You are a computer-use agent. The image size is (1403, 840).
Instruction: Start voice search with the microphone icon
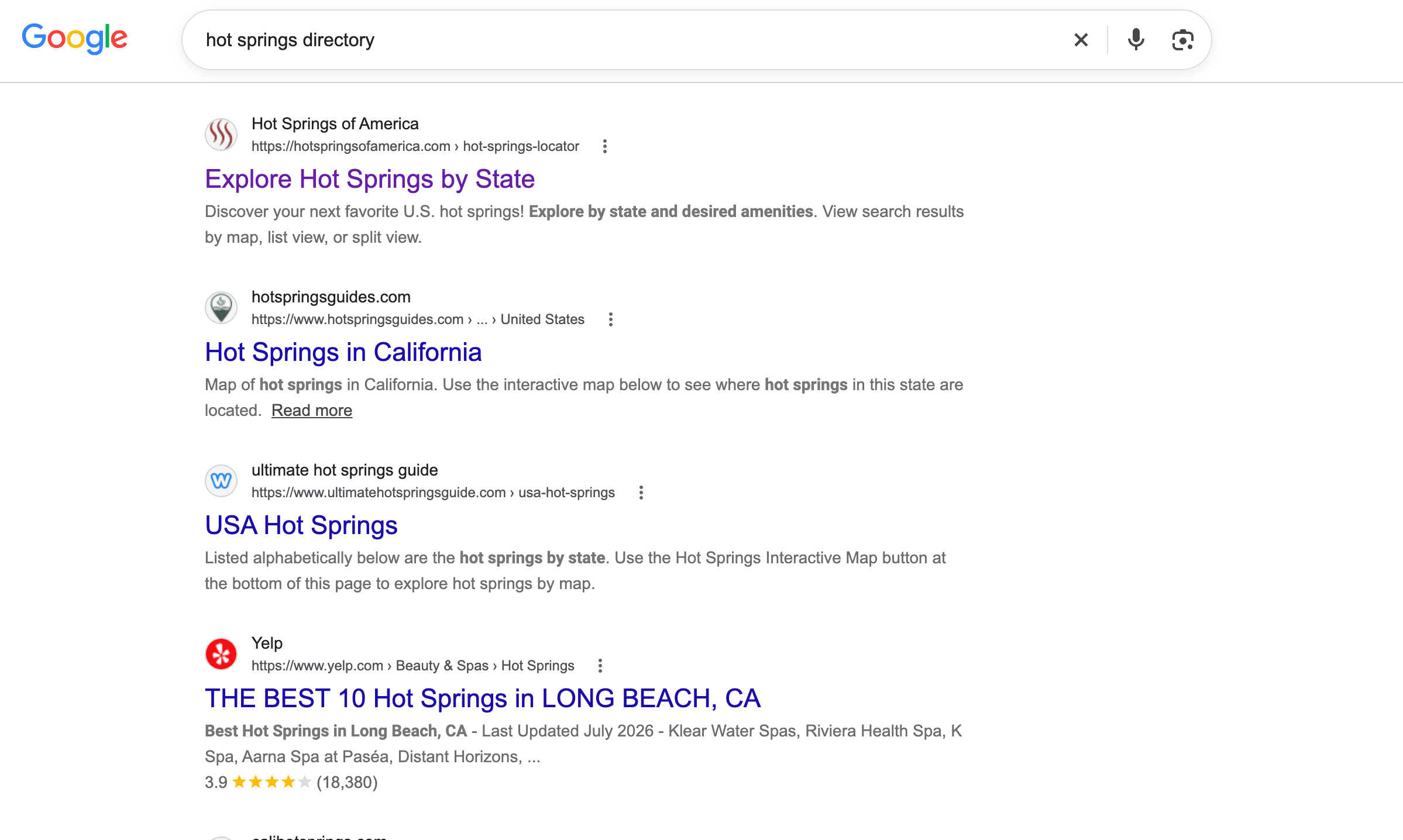[1136, 40]
